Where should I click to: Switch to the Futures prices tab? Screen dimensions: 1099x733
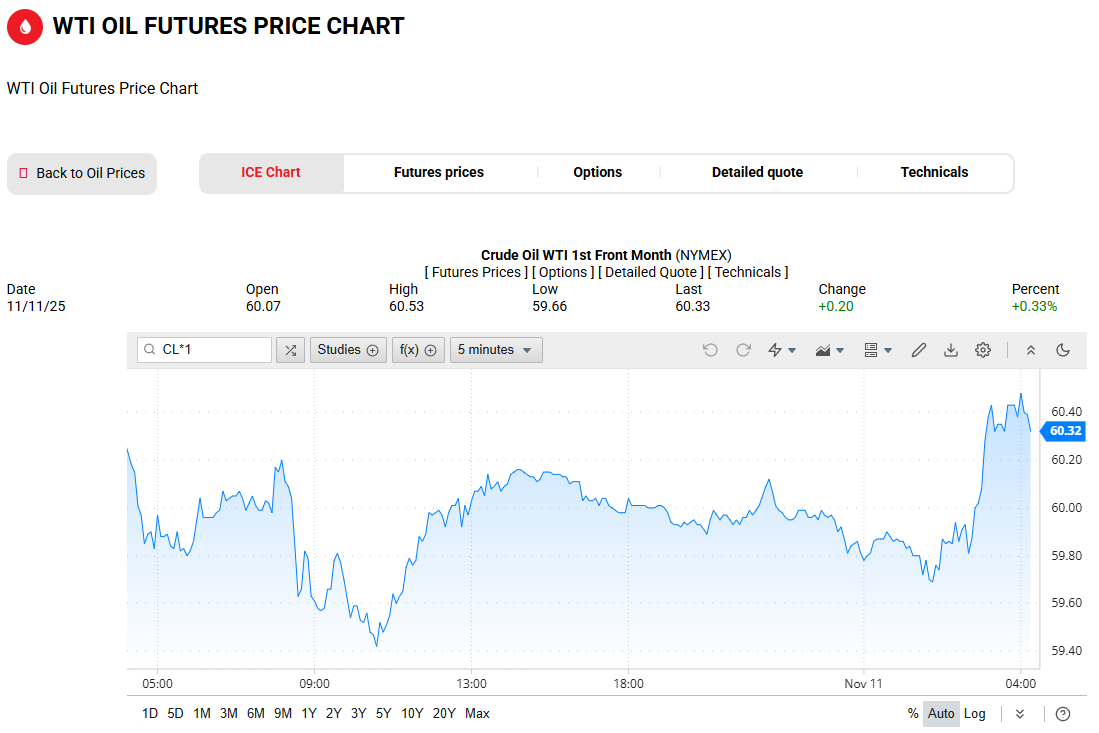[438, 173]
